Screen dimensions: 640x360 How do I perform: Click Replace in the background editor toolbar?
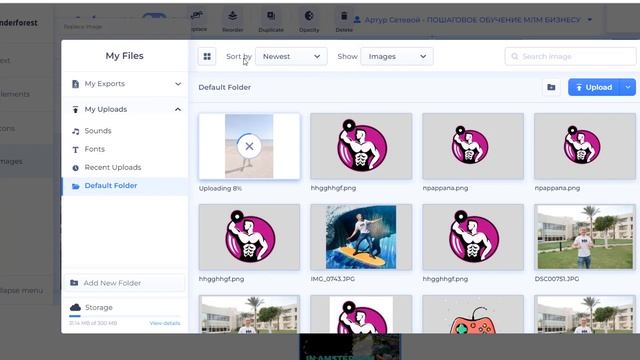pos(199,20)
